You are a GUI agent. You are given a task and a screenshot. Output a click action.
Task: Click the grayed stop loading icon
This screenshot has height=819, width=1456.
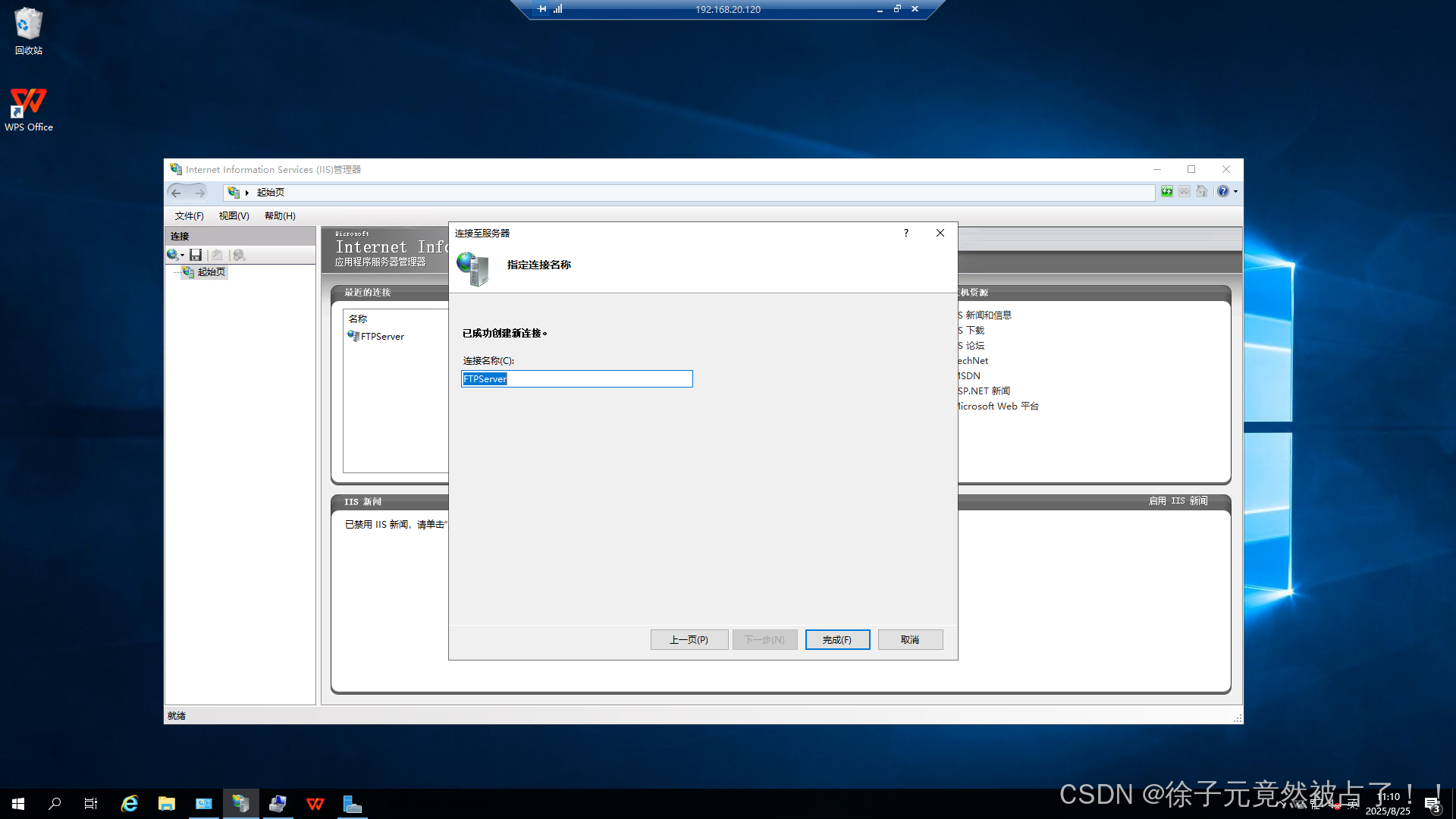[x=1184, y=192]
